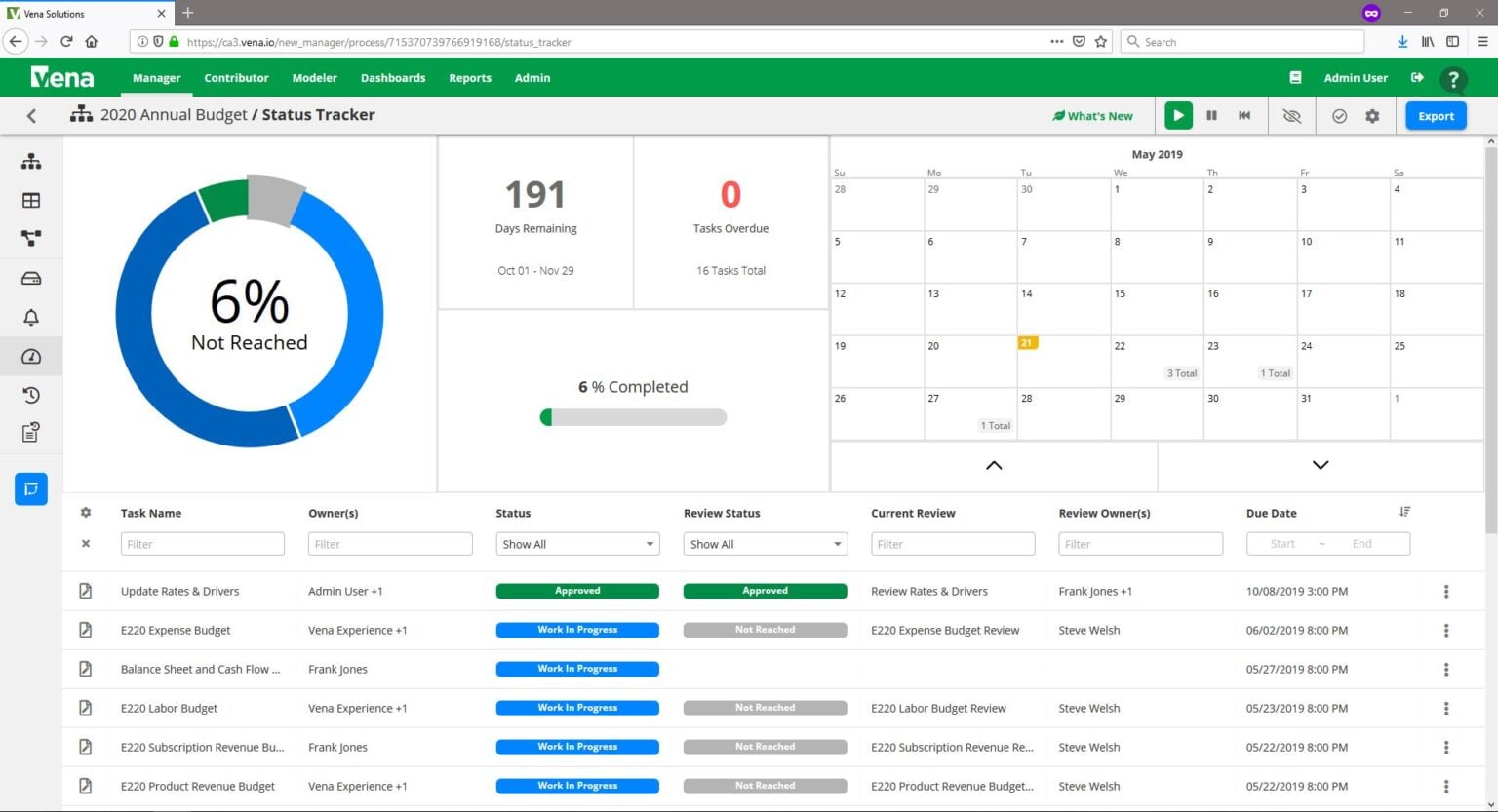
Task: Select the grid/table view icon in sidebar
Action: (x=30, y=200)
